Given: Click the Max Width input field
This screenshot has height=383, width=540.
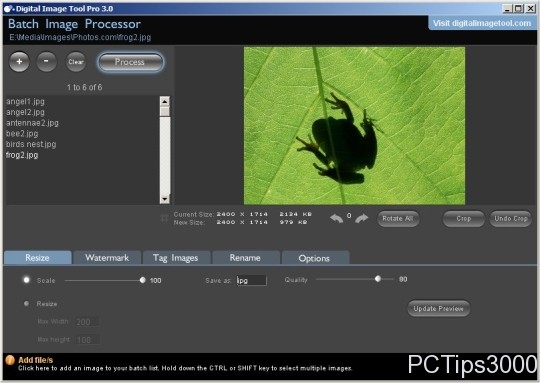Looking at the screenshot, I should [x=87, y=322].
